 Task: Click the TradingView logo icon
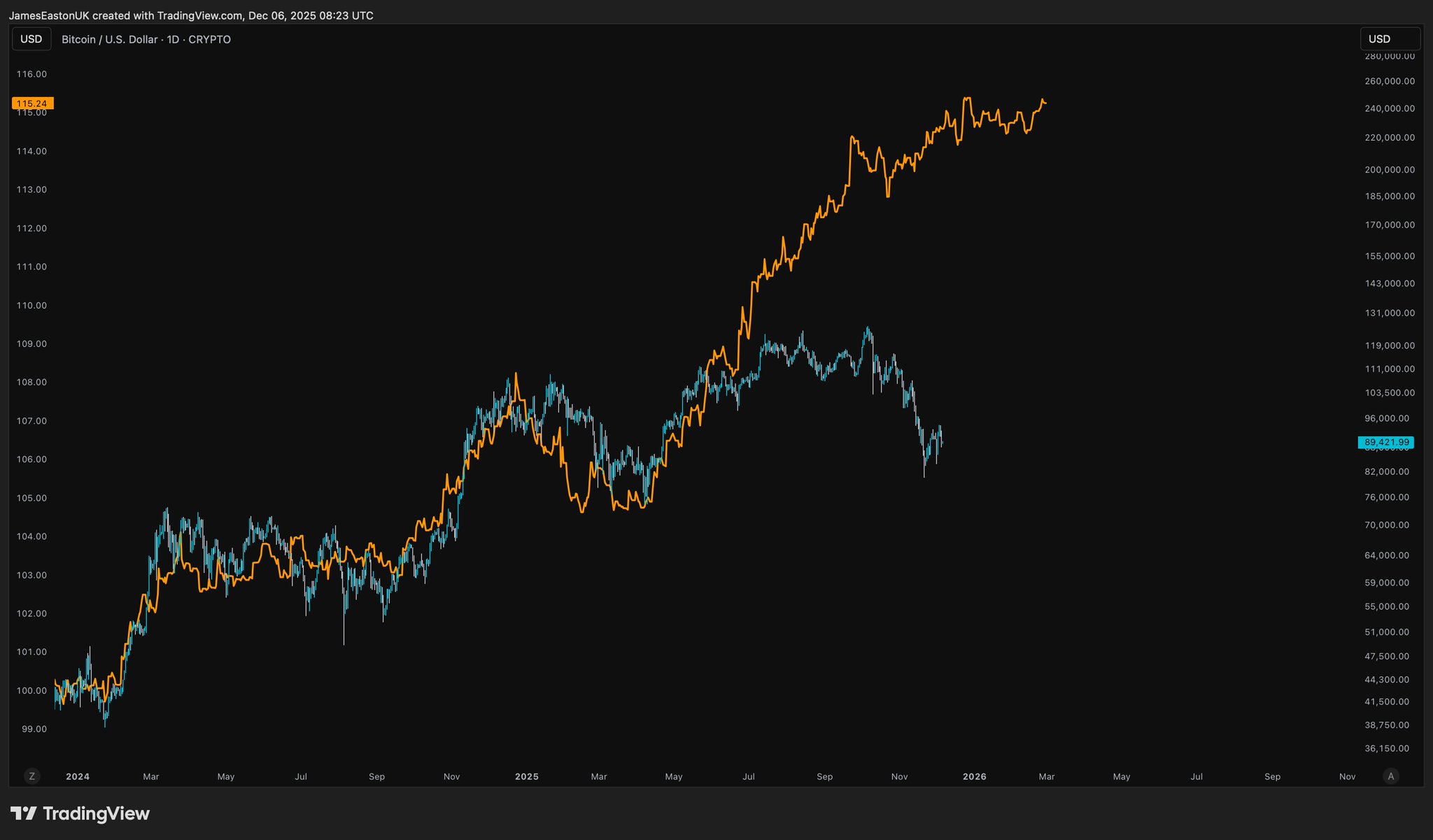pyautogui.click(x=23, y=813)
